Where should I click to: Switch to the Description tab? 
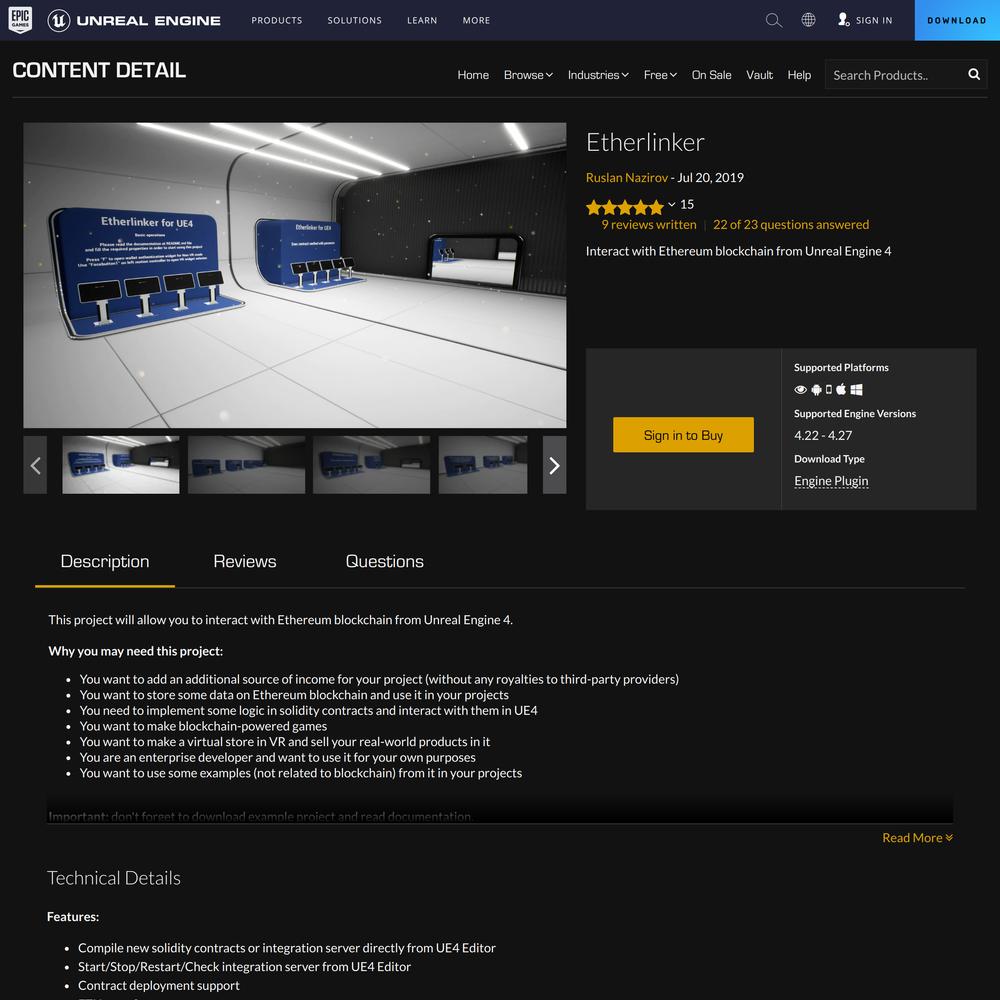coord(105,562)
